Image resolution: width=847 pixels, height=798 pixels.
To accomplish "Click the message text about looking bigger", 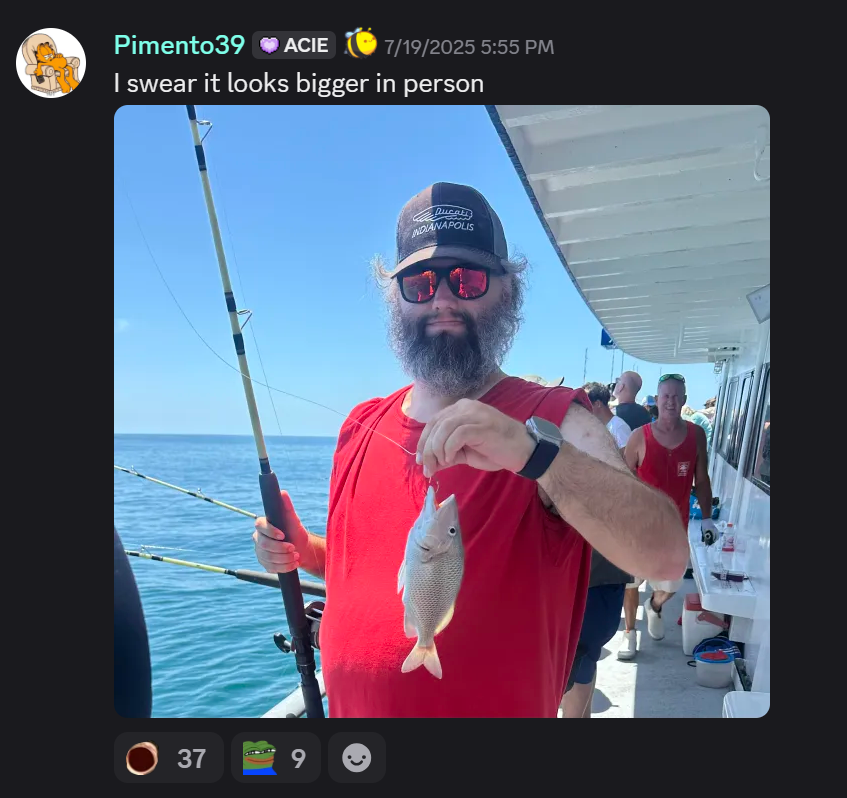I will (x=299, y=84).
